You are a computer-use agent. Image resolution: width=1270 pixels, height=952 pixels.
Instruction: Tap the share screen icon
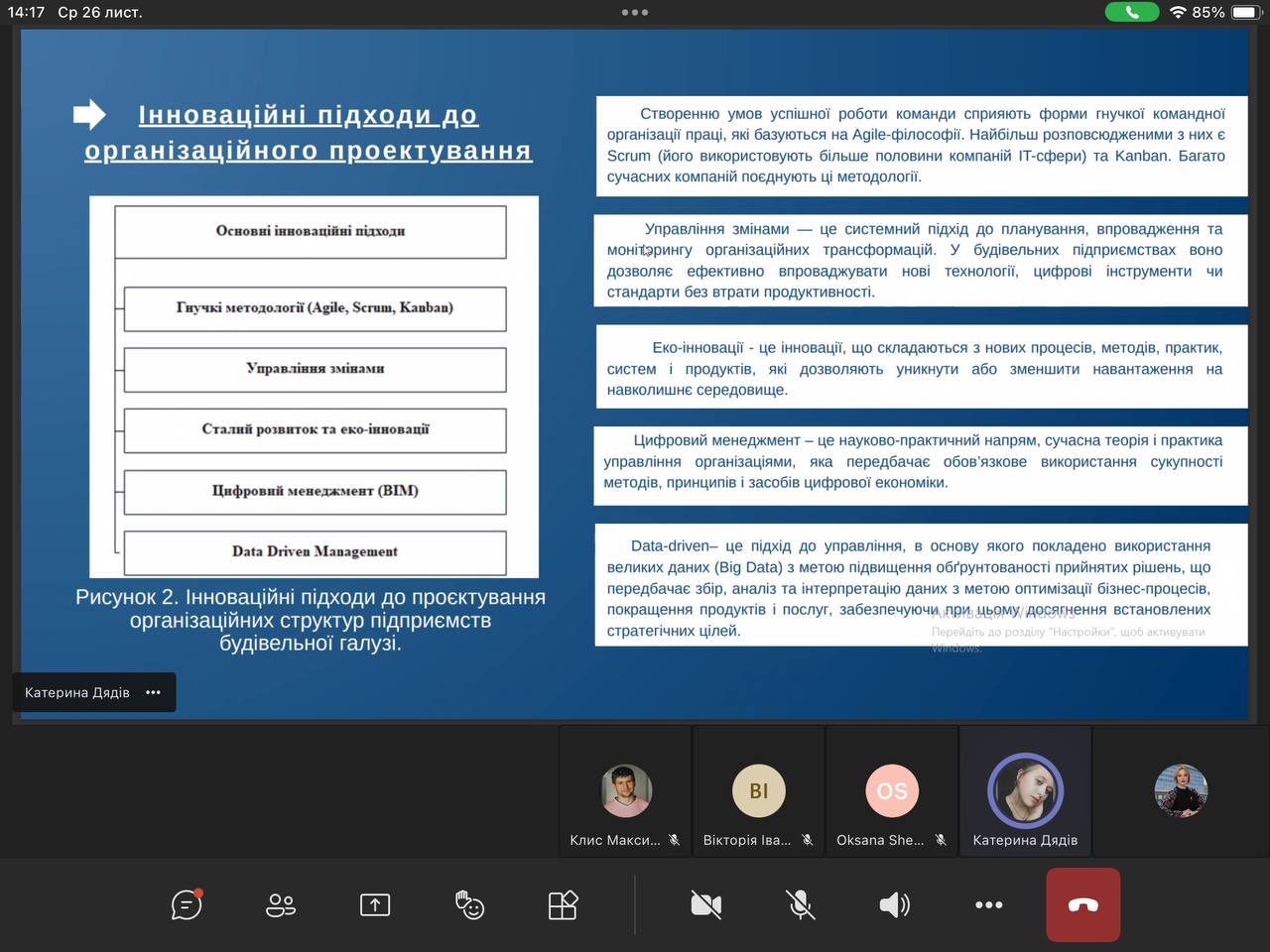(375, 904)
